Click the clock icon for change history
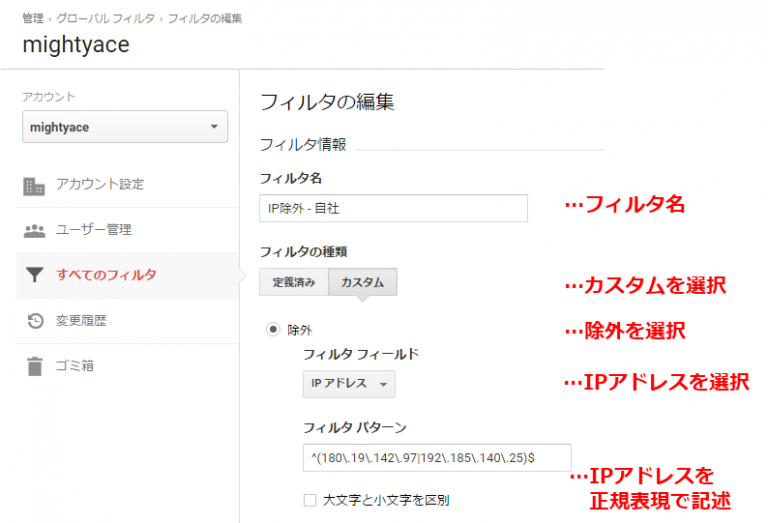This screenshot has height=523, width=768. (x=34, y=321)
